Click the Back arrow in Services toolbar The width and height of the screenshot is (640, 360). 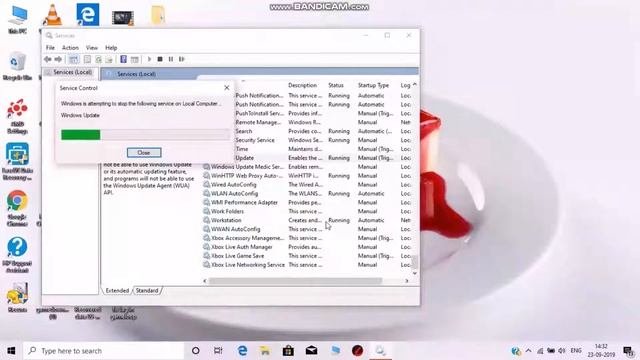coord(48,59)
